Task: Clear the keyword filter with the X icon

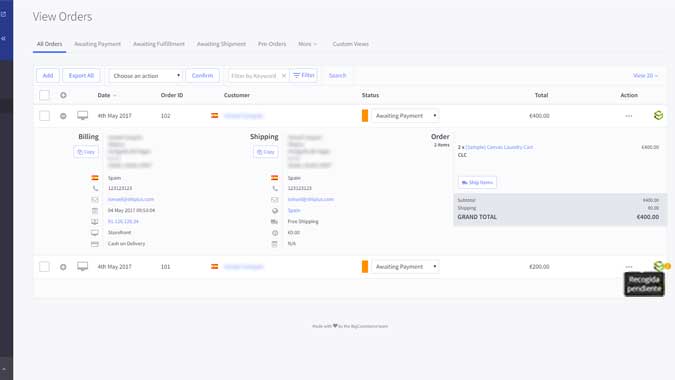Action: (284, 76)
